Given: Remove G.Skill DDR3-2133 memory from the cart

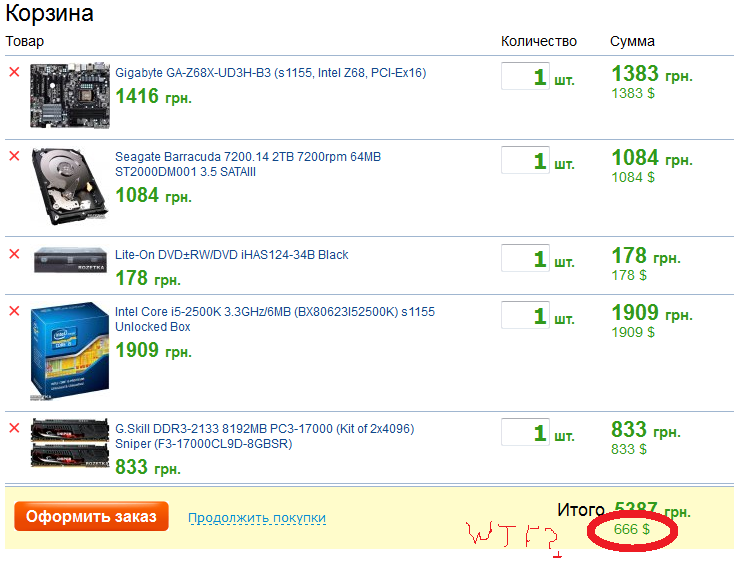Looking at the screenshot, I should pos(14,428).
